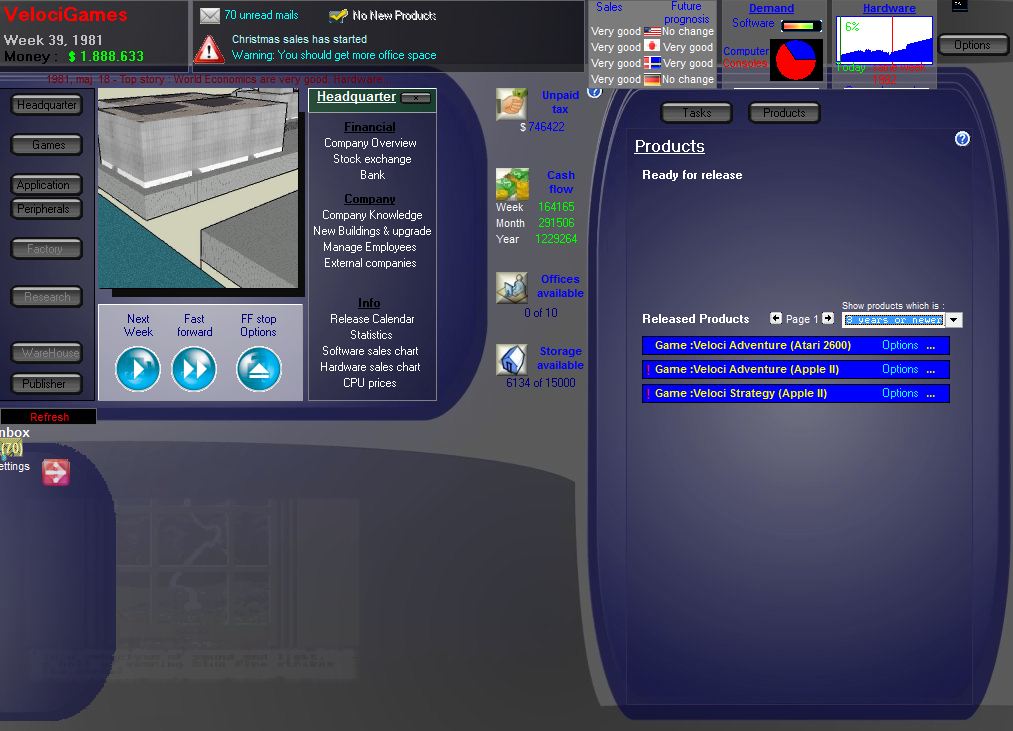Go to next page of released products

(828, 319)
